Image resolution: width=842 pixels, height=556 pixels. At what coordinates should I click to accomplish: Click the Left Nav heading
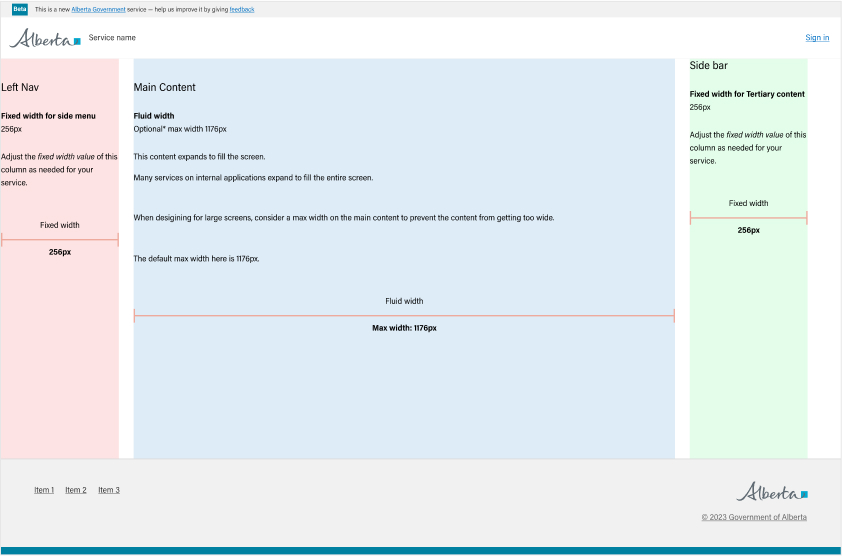pyautogui.click(x=20, y=88)
